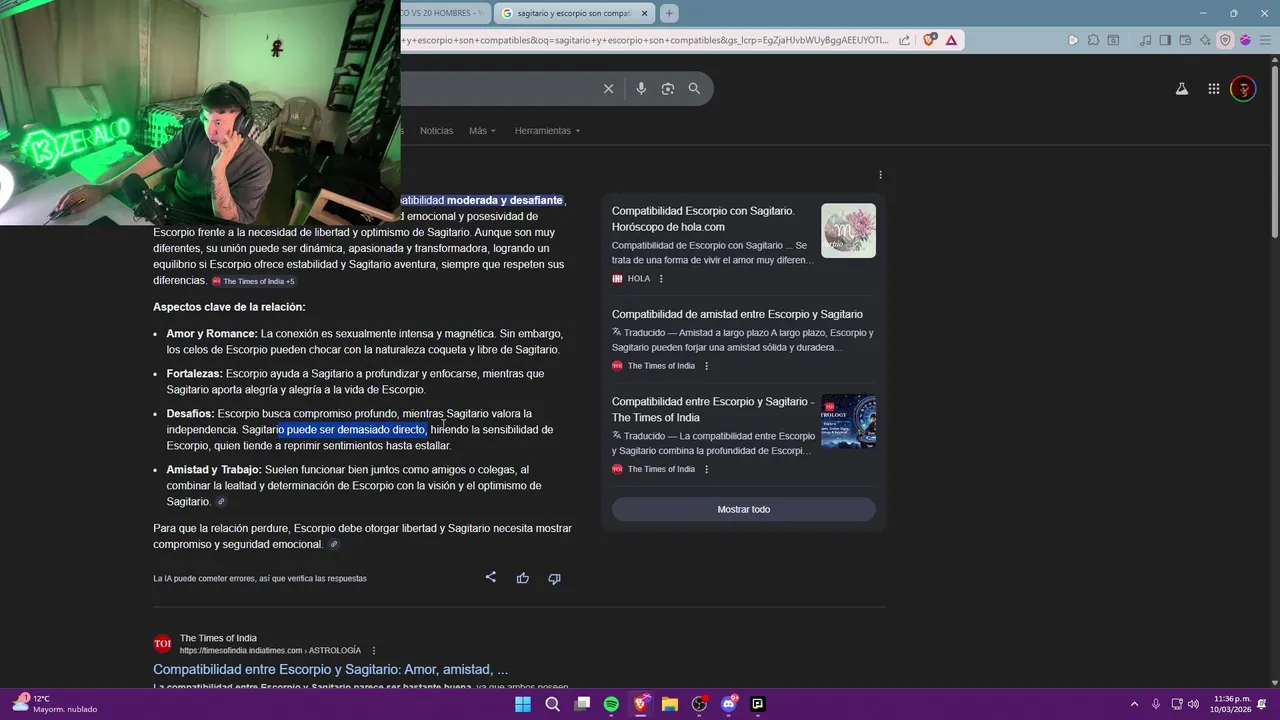The height and width of the screenshot is (720, 1280).
Task: Open the weather widget showing 12°C
Action: click(55, 704)
